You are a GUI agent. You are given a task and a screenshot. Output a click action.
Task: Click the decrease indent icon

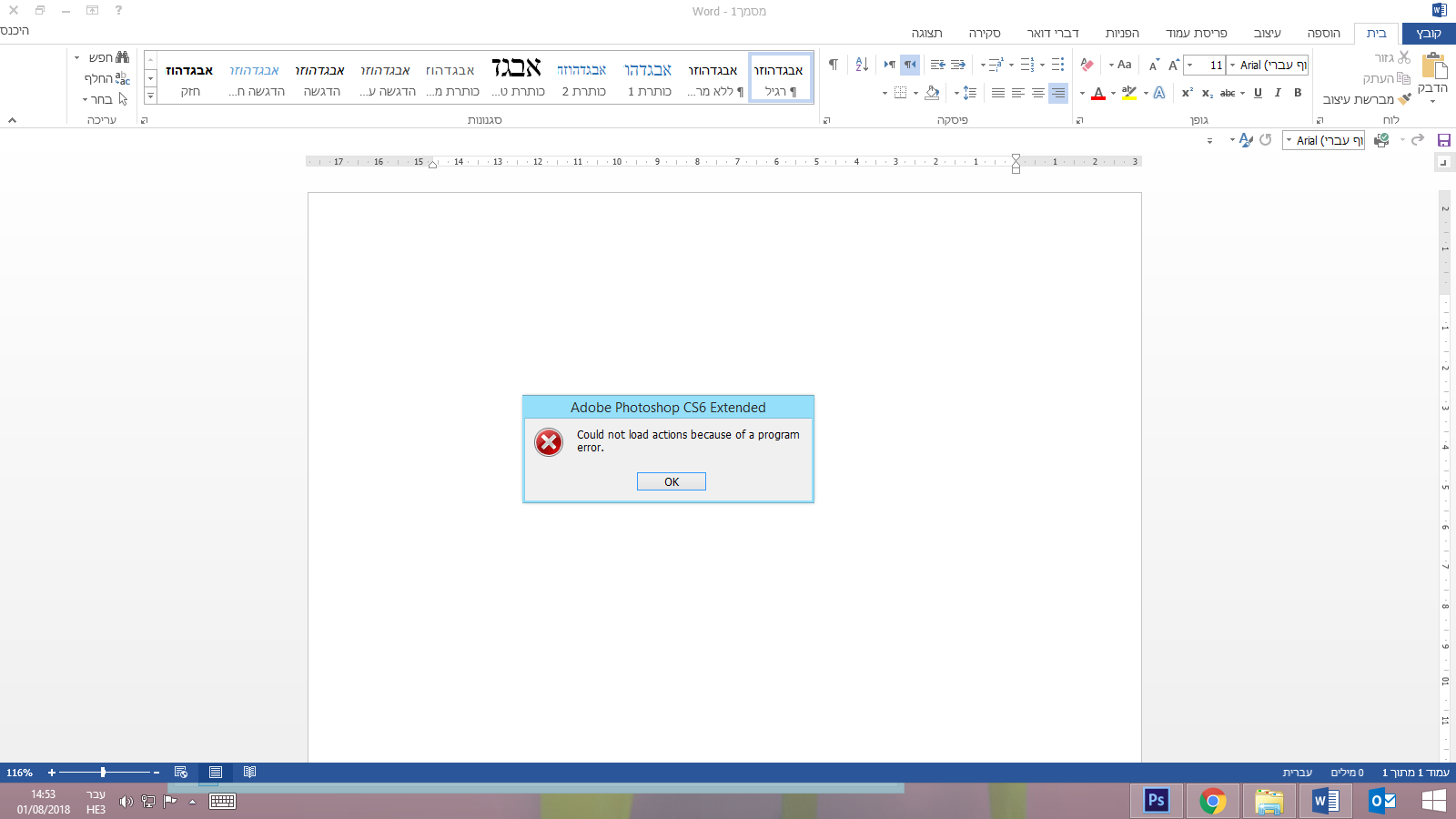[958, 65]
